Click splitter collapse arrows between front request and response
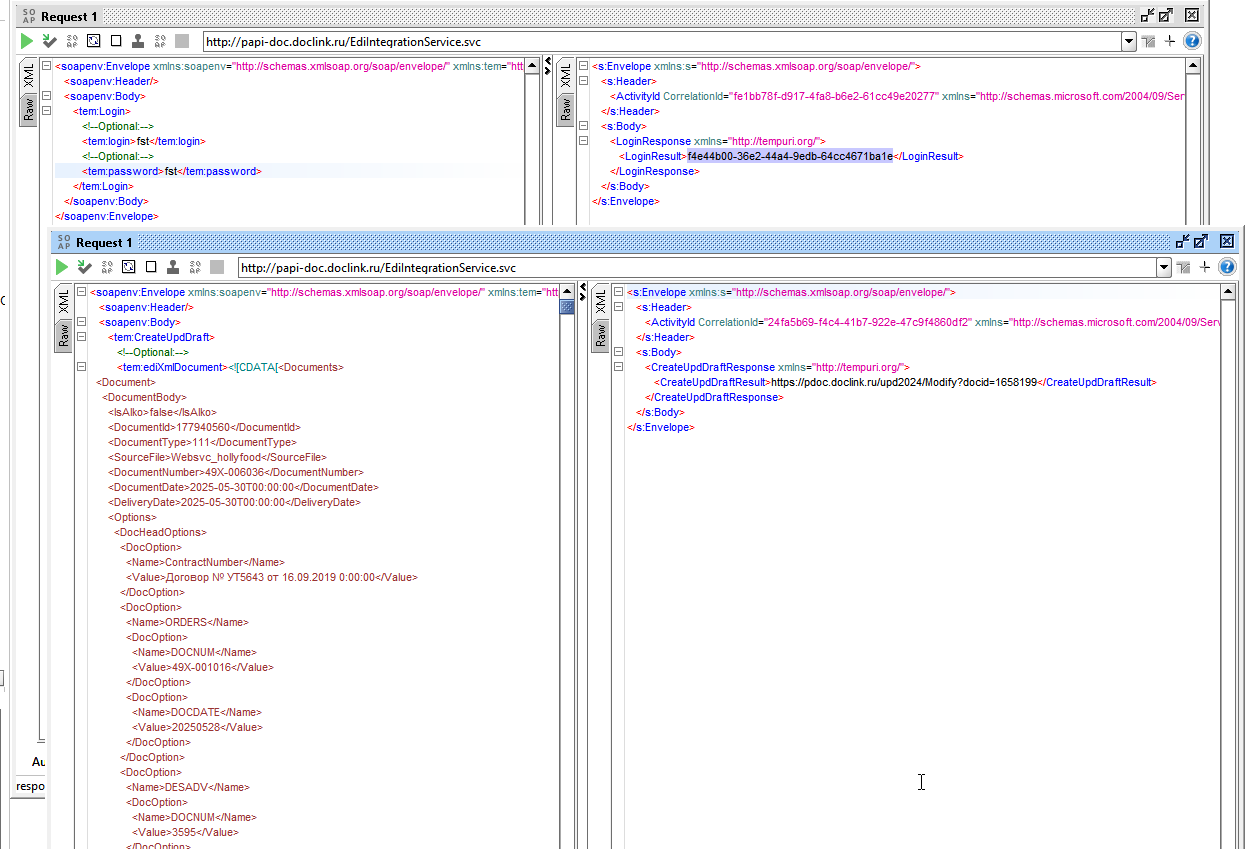This screenshot has width=1257, height=849. (x=583, y=291)
